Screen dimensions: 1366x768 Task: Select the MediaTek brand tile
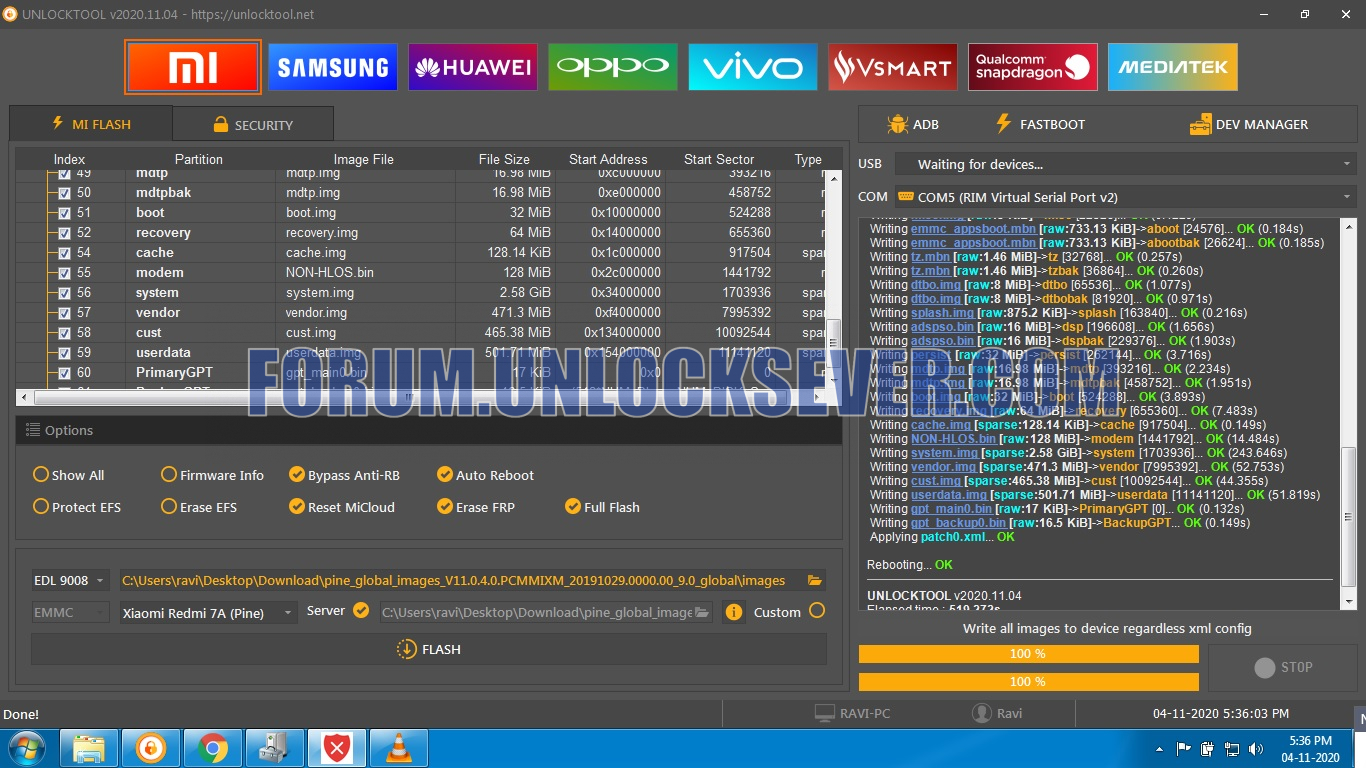coord(1173,67)
